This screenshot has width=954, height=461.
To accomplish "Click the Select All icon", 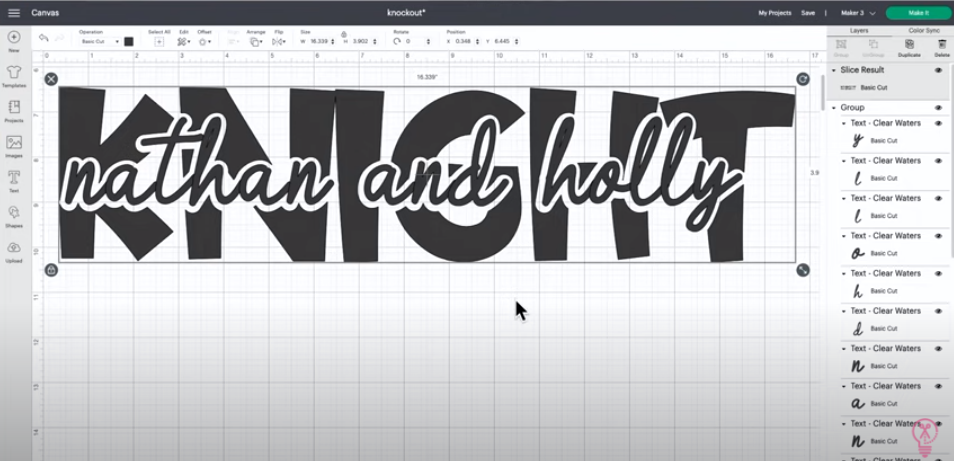I will click(159, 41).
